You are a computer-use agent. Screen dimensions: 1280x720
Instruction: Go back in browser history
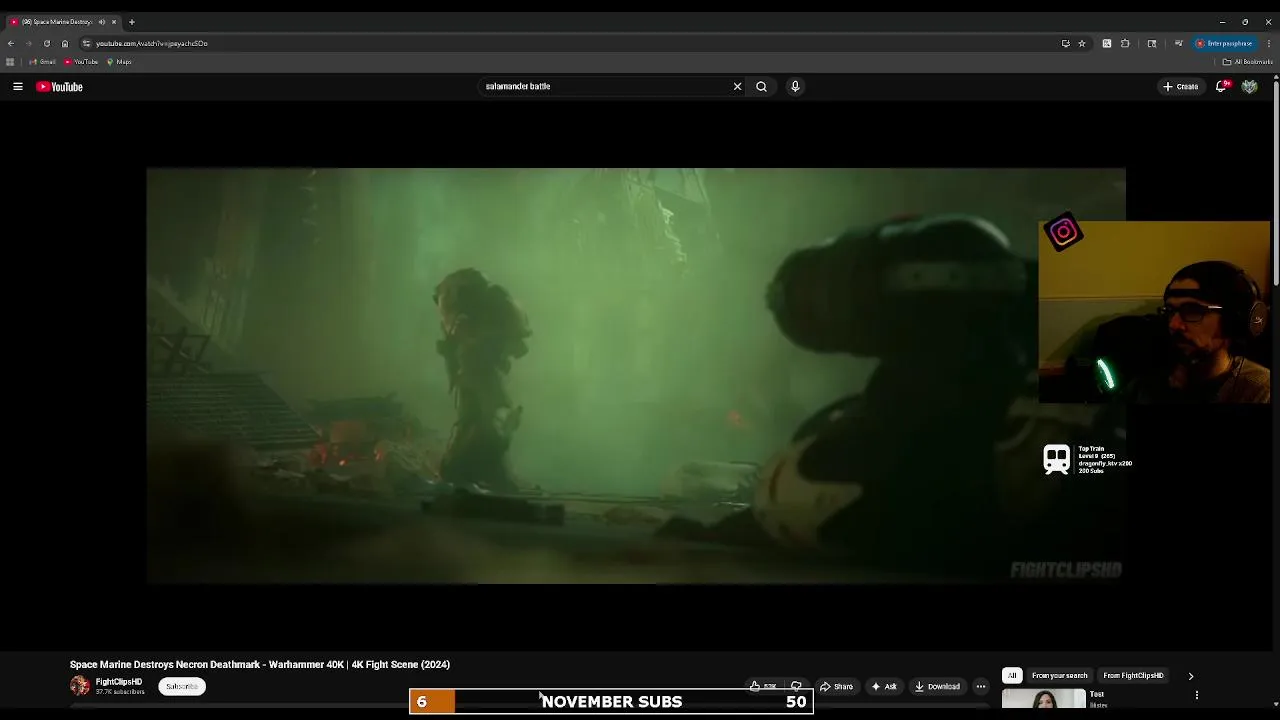tap(11, 44)
